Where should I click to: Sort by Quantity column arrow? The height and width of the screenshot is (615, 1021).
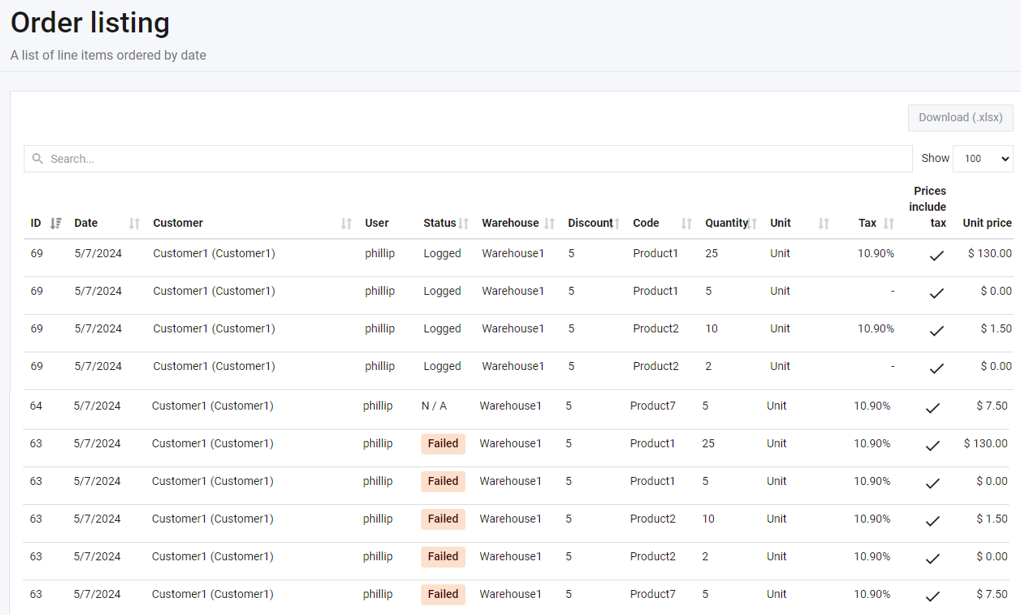[x=753, y=223]
